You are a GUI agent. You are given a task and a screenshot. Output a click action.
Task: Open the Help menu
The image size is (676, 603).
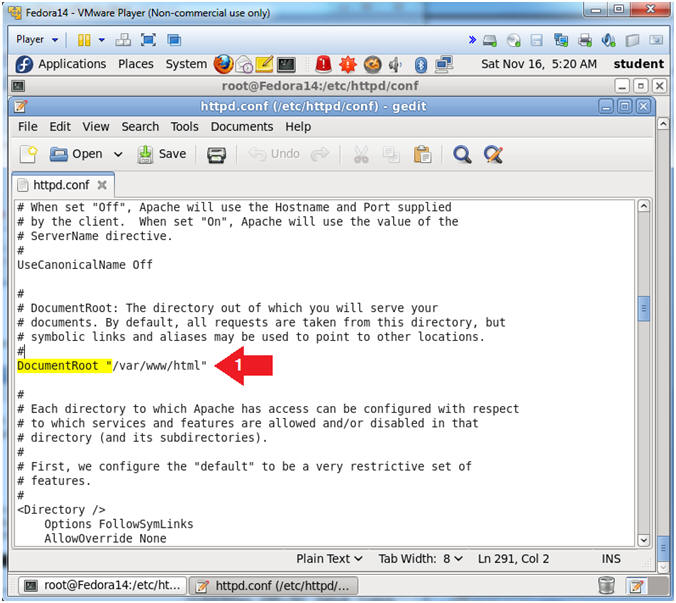click(x=298, y=127)
